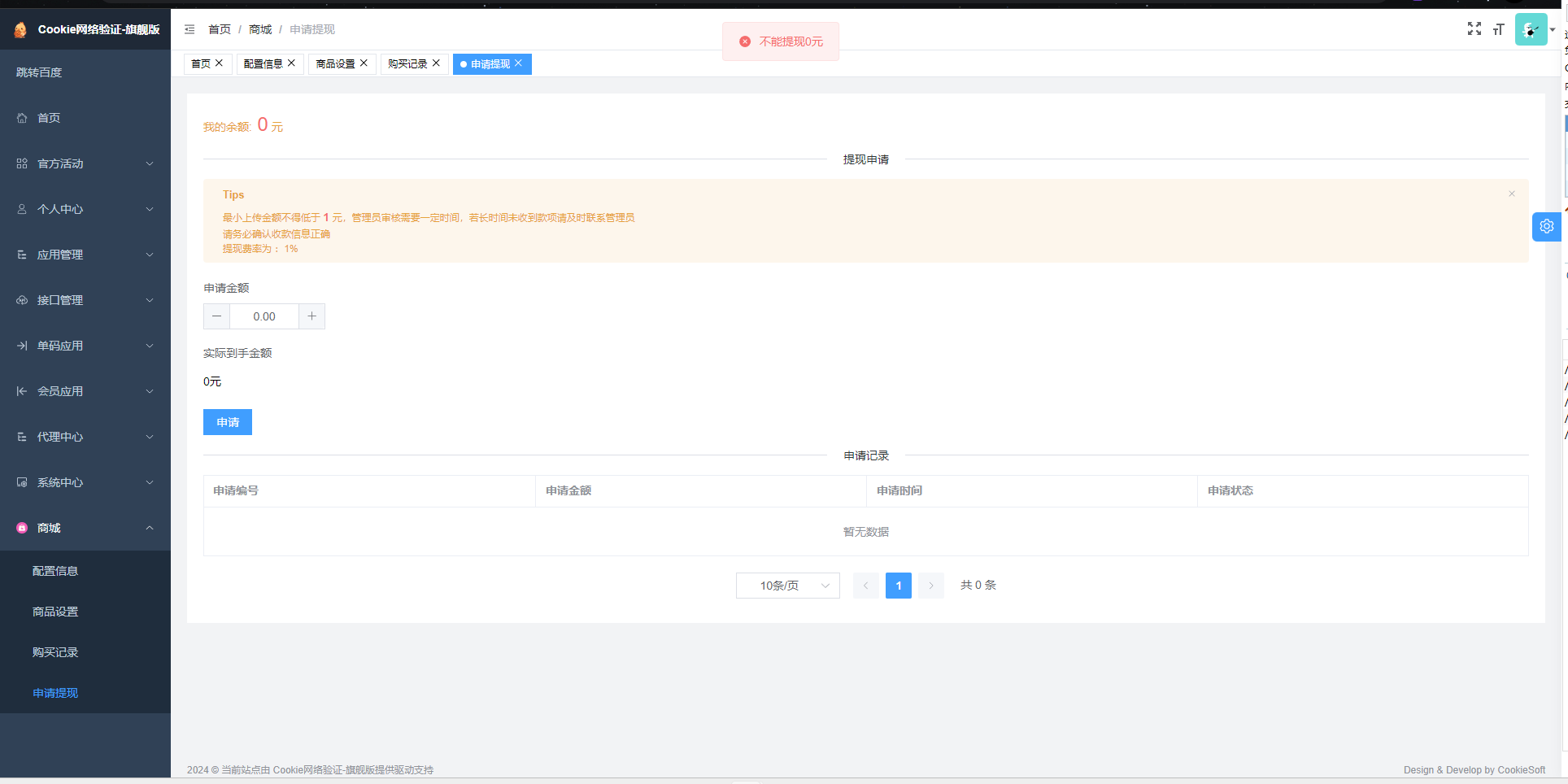Close the 申请提现 tab

point(518,63)
